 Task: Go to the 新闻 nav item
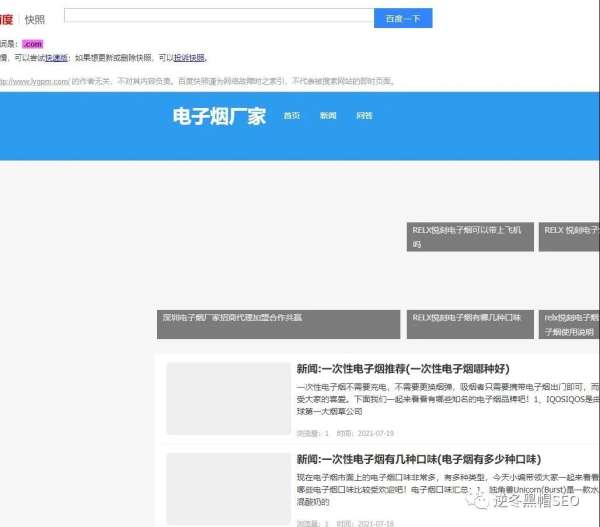328,116
